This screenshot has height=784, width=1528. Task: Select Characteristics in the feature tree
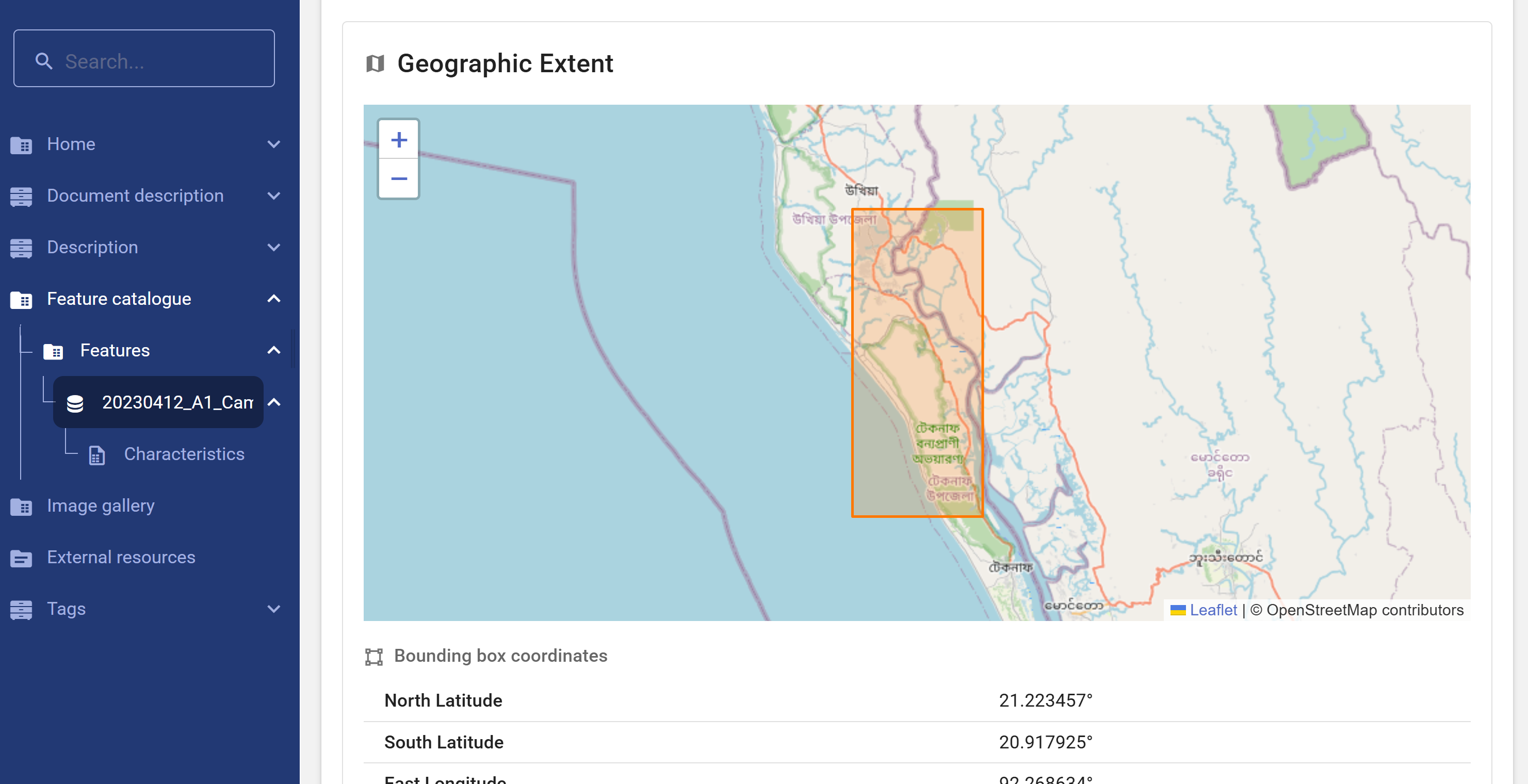pyautogui.click(x=184, y=454)
